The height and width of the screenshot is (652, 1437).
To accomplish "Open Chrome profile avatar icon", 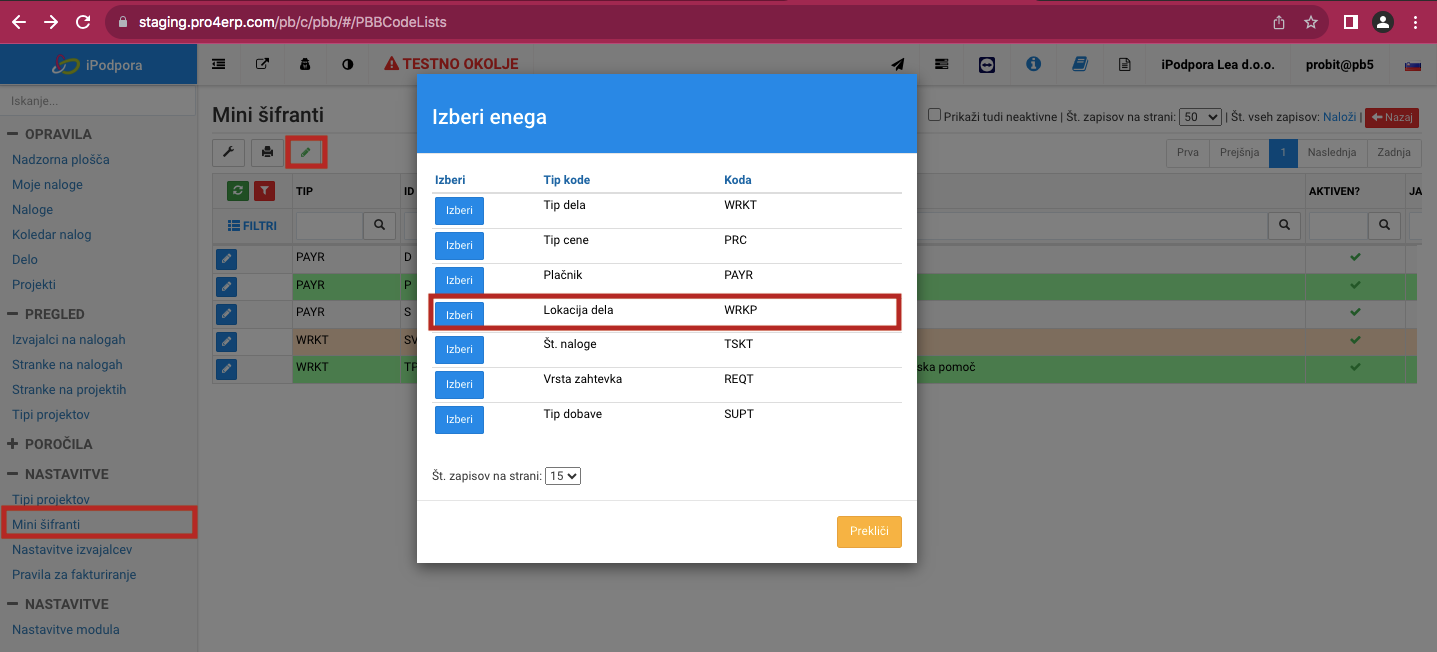I will 1382,21.
